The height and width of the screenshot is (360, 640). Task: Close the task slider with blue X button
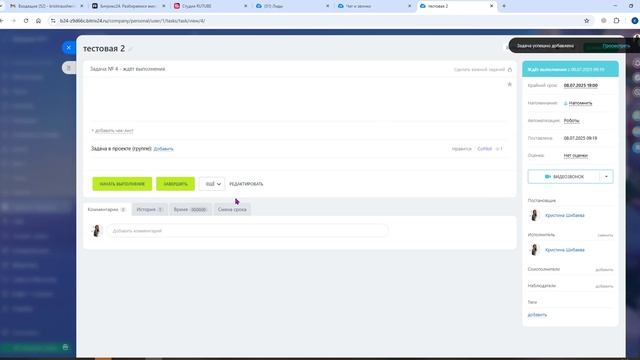click(x=69, y=47)
